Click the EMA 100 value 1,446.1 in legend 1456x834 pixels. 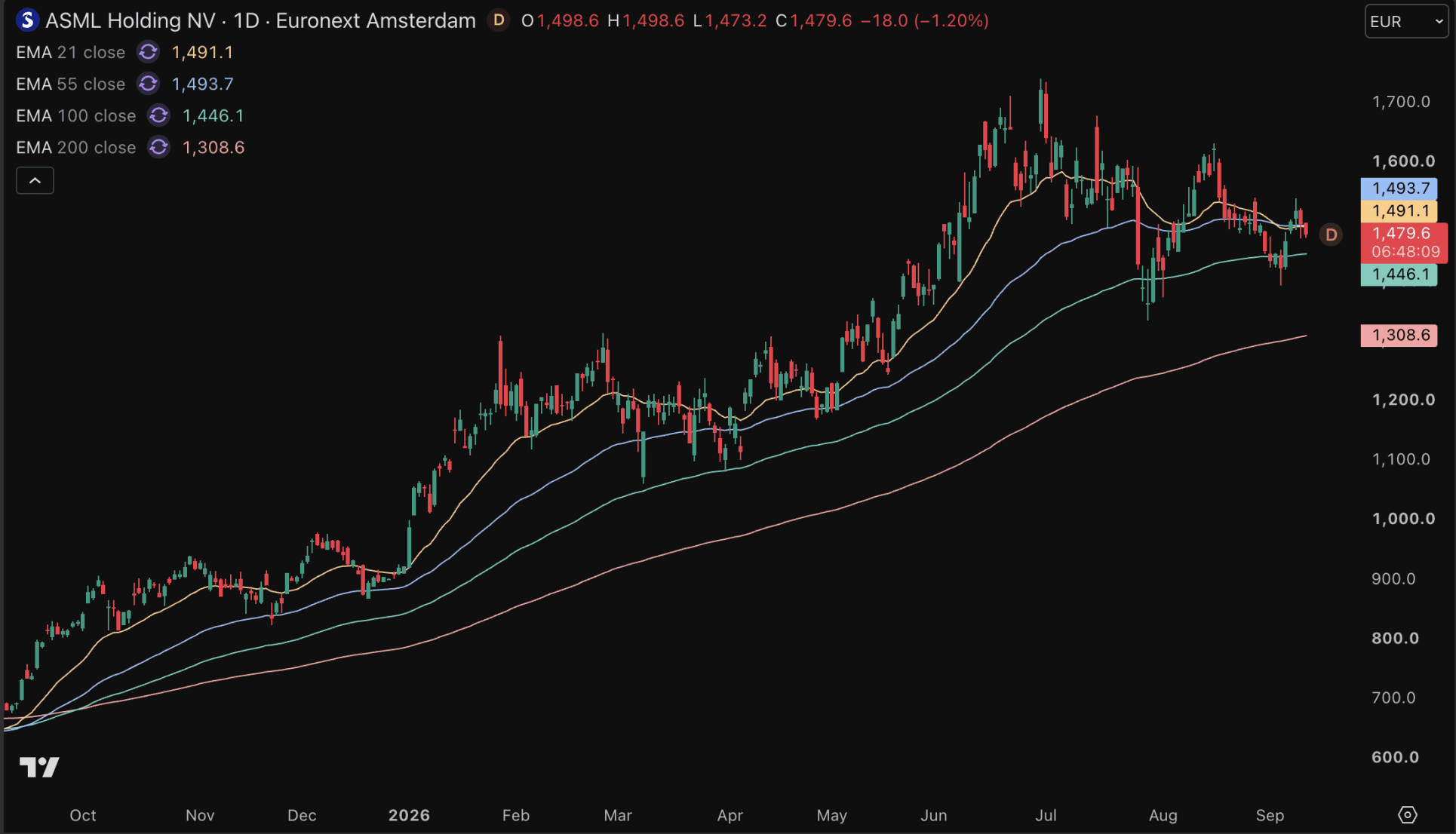213,115
